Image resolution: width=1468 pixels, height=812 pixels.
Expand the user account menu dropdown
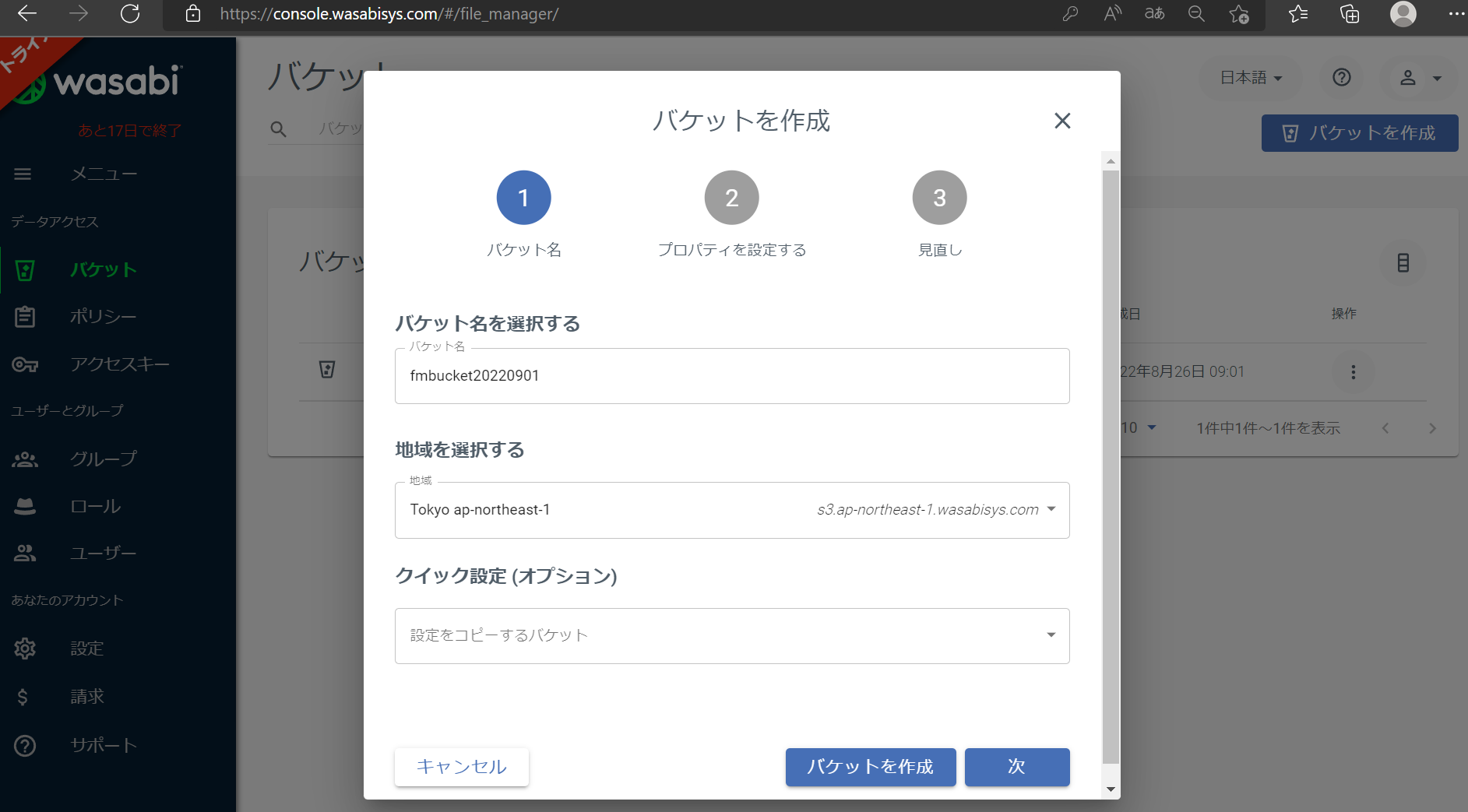coord(1420,78)
